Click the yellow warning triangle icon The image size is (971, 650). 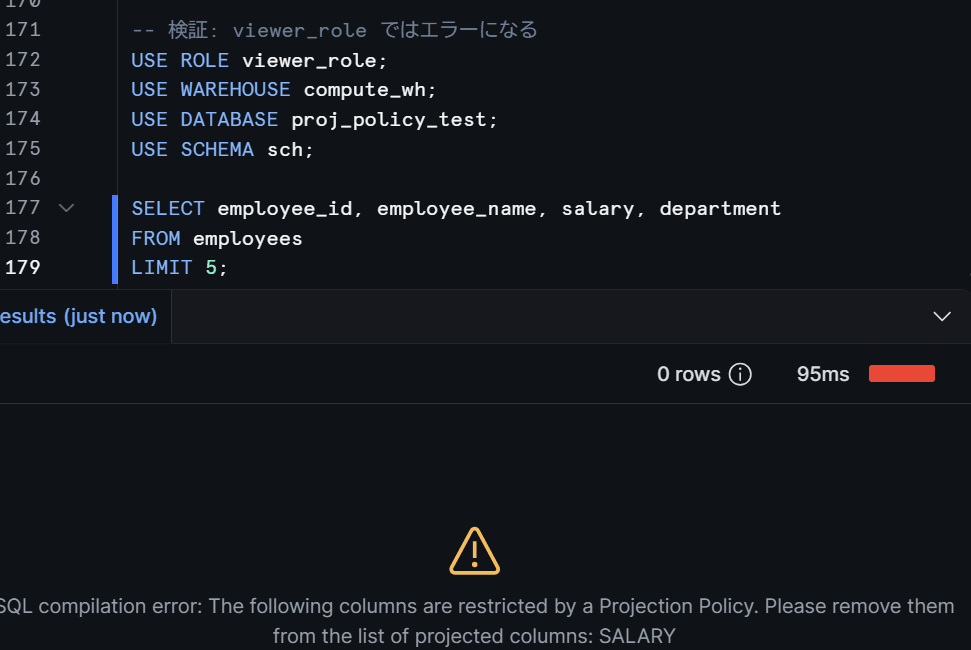(474, 551)
